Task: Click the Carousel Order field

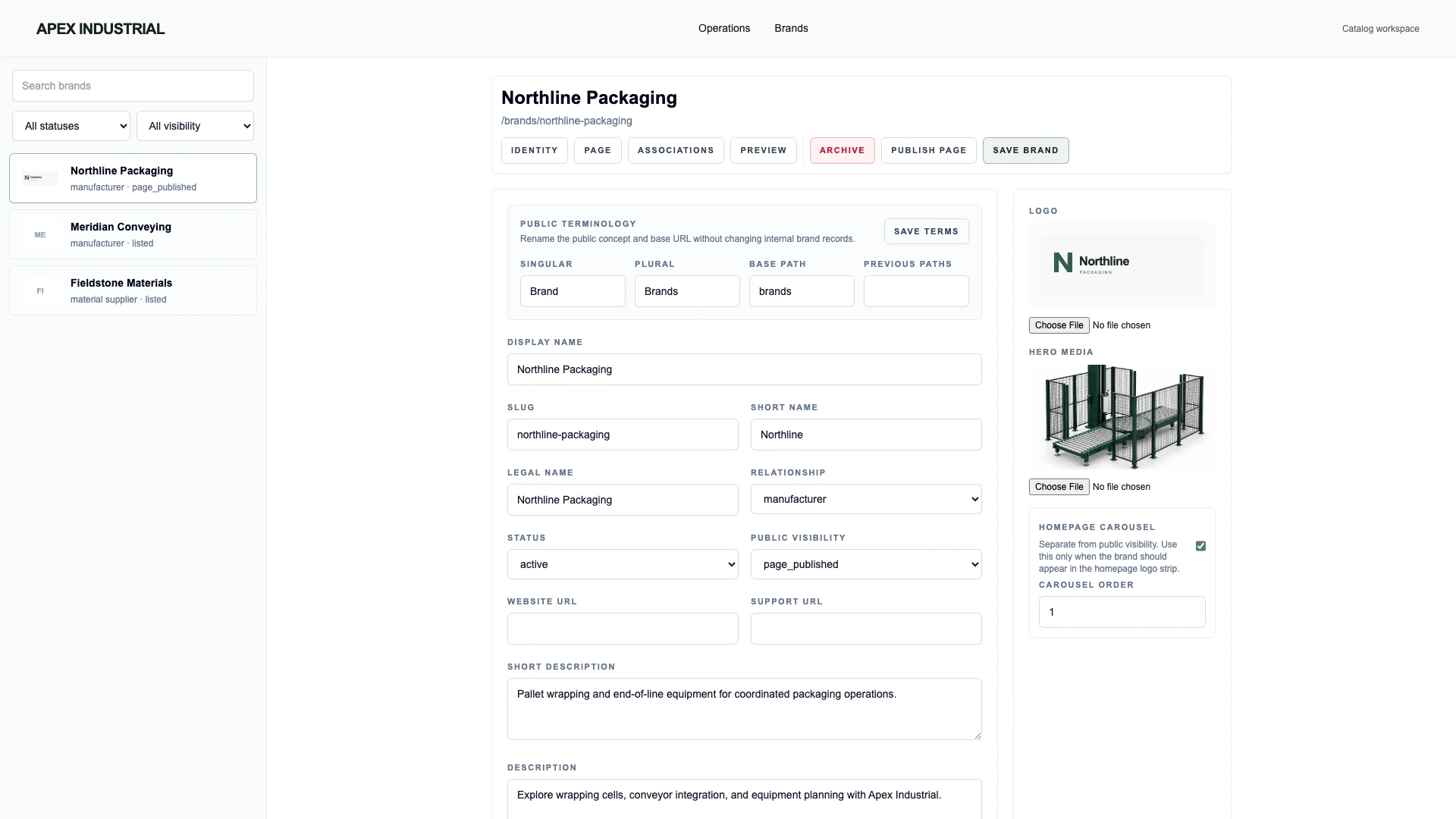Action: (x=1122, y=612)
